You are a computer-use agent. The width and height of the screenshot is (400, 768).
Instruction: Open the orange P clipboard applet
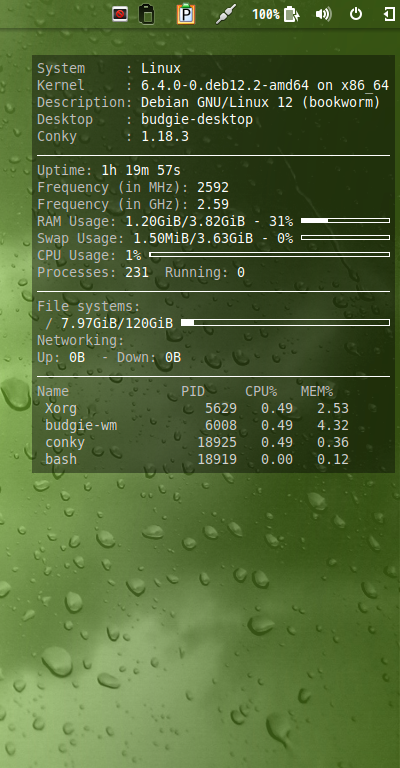pos(186,14)
